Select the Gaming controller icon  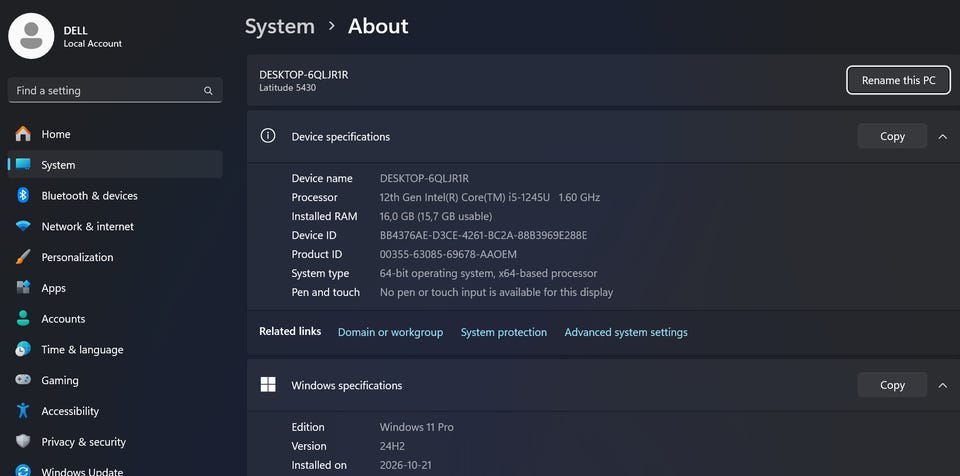(23, 380)
